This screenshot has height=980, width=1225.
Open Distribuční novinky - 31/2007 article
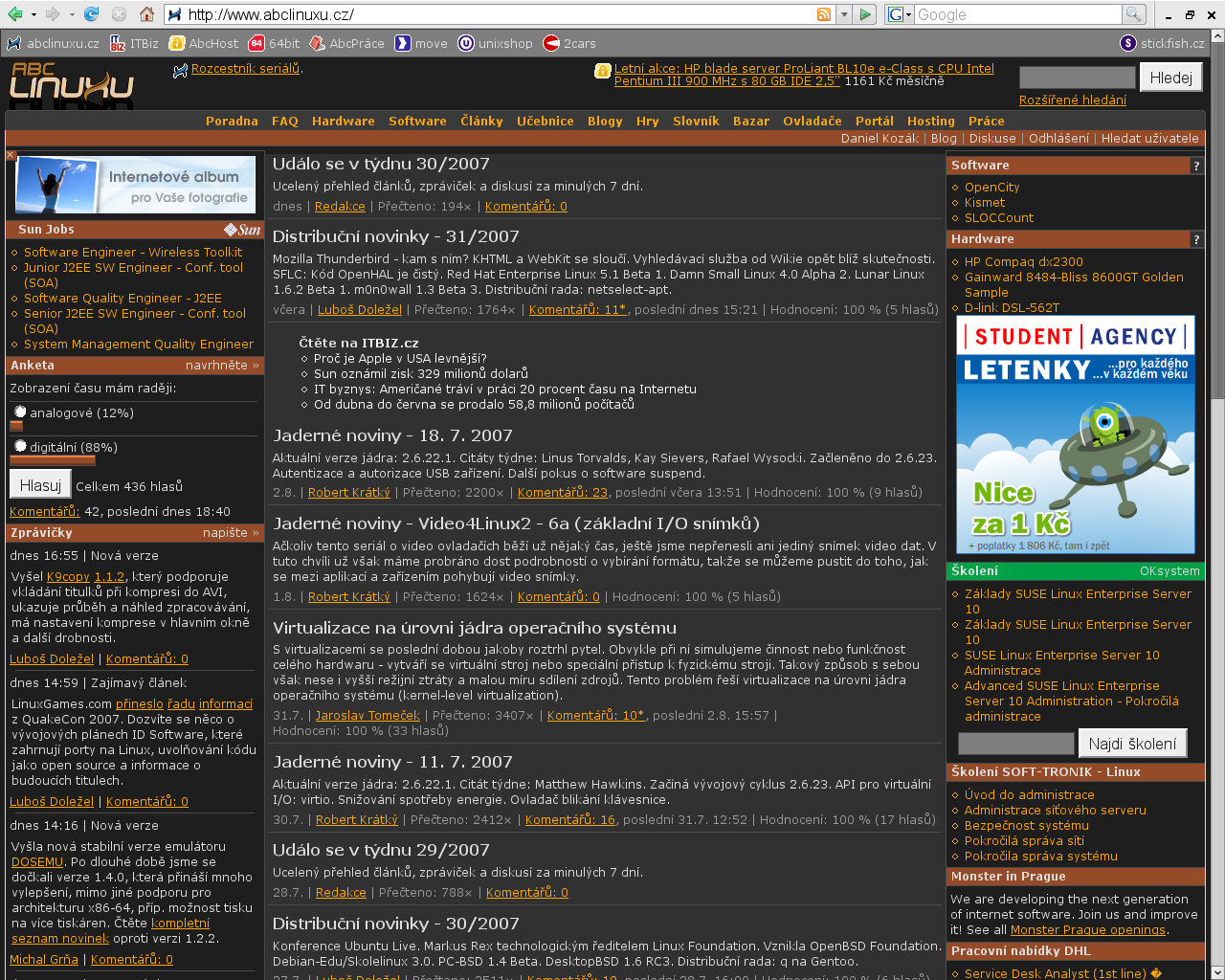(x=396, y=236)
